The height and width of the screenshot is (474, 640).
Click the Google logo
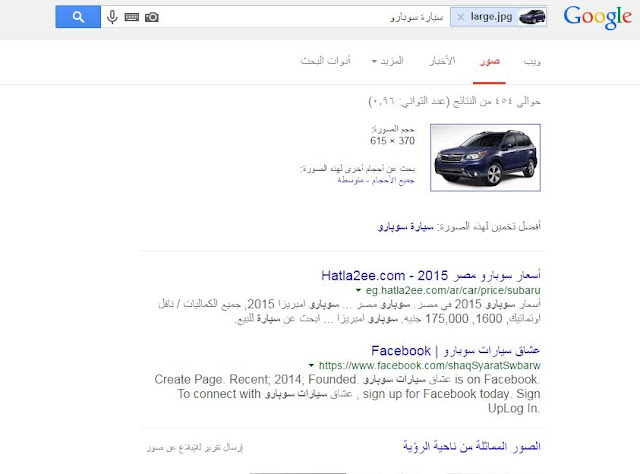(x=598, y=18)
